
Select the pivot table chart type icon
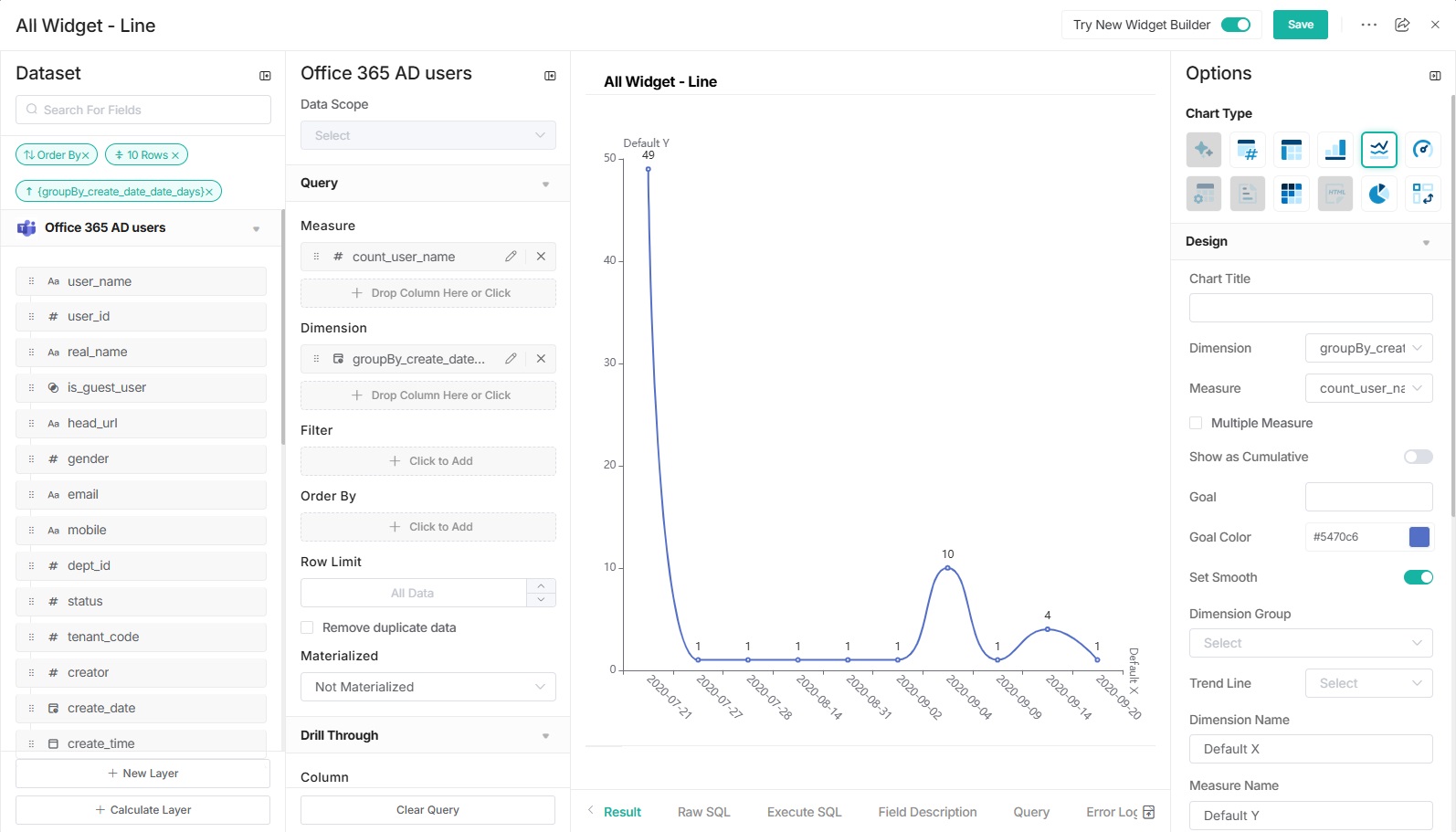[x=1291, y=149]
